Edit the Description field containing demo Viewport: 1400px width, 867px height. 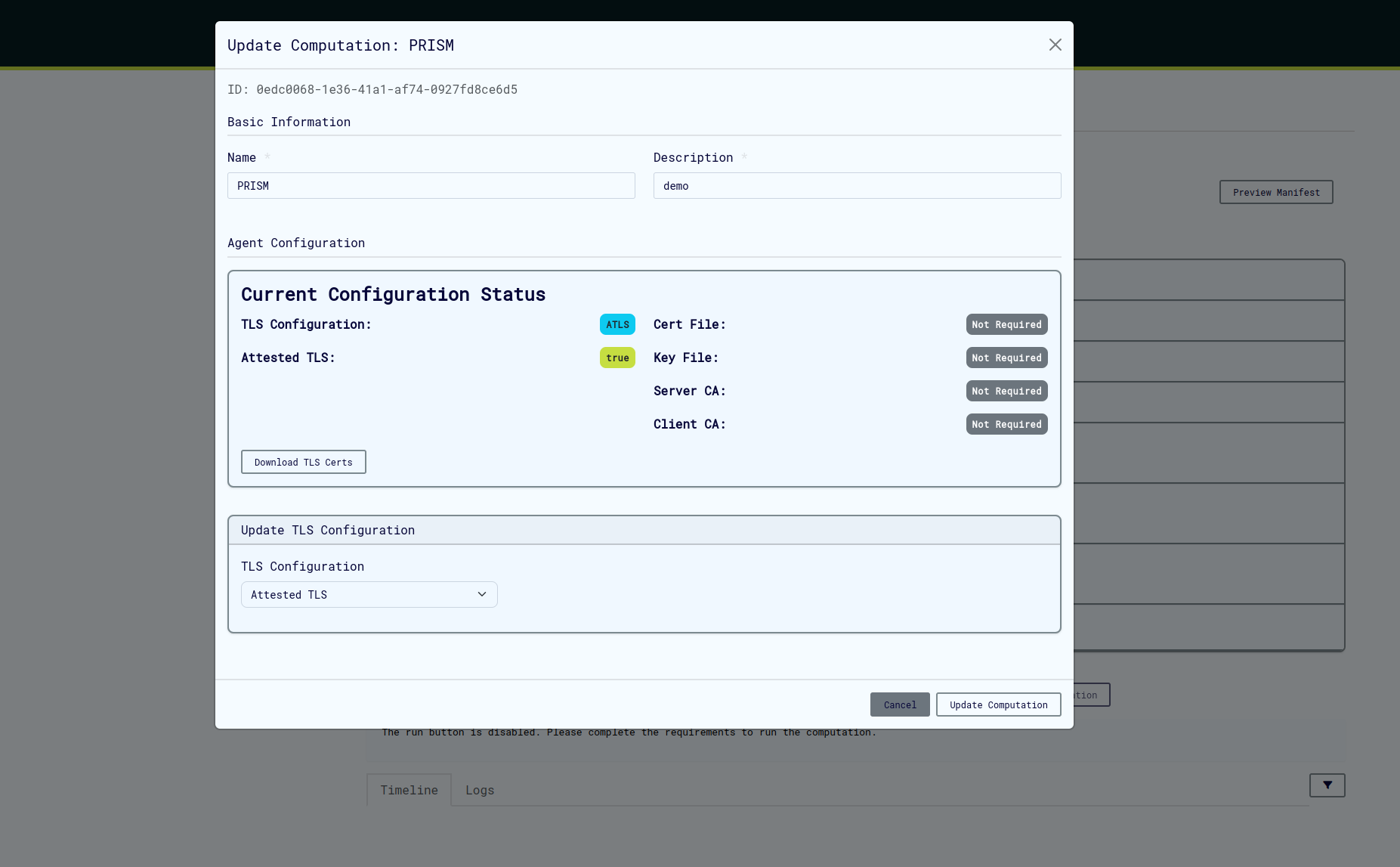[858, 186]
